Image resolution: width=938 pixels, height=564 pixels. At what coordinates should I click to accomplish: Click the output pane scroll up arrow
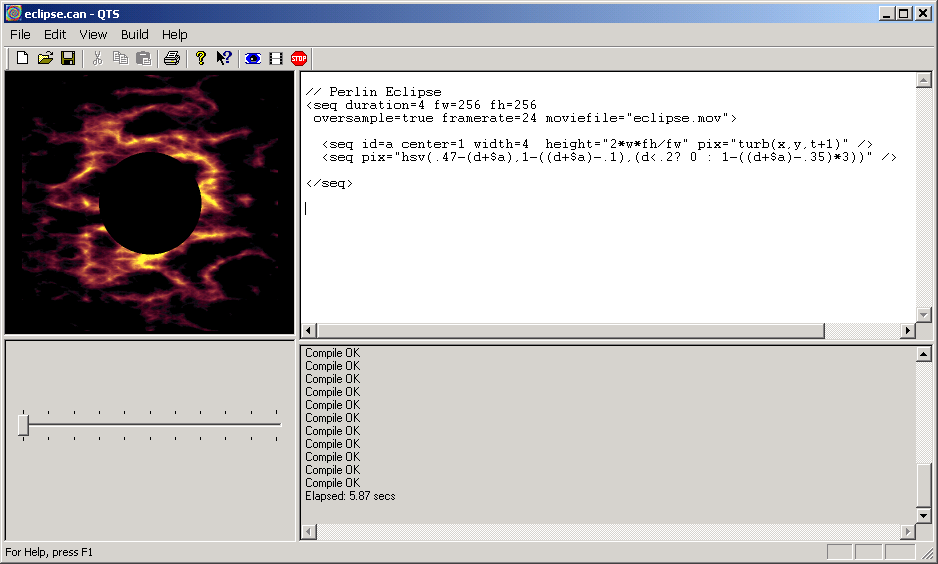coord(924,354)
